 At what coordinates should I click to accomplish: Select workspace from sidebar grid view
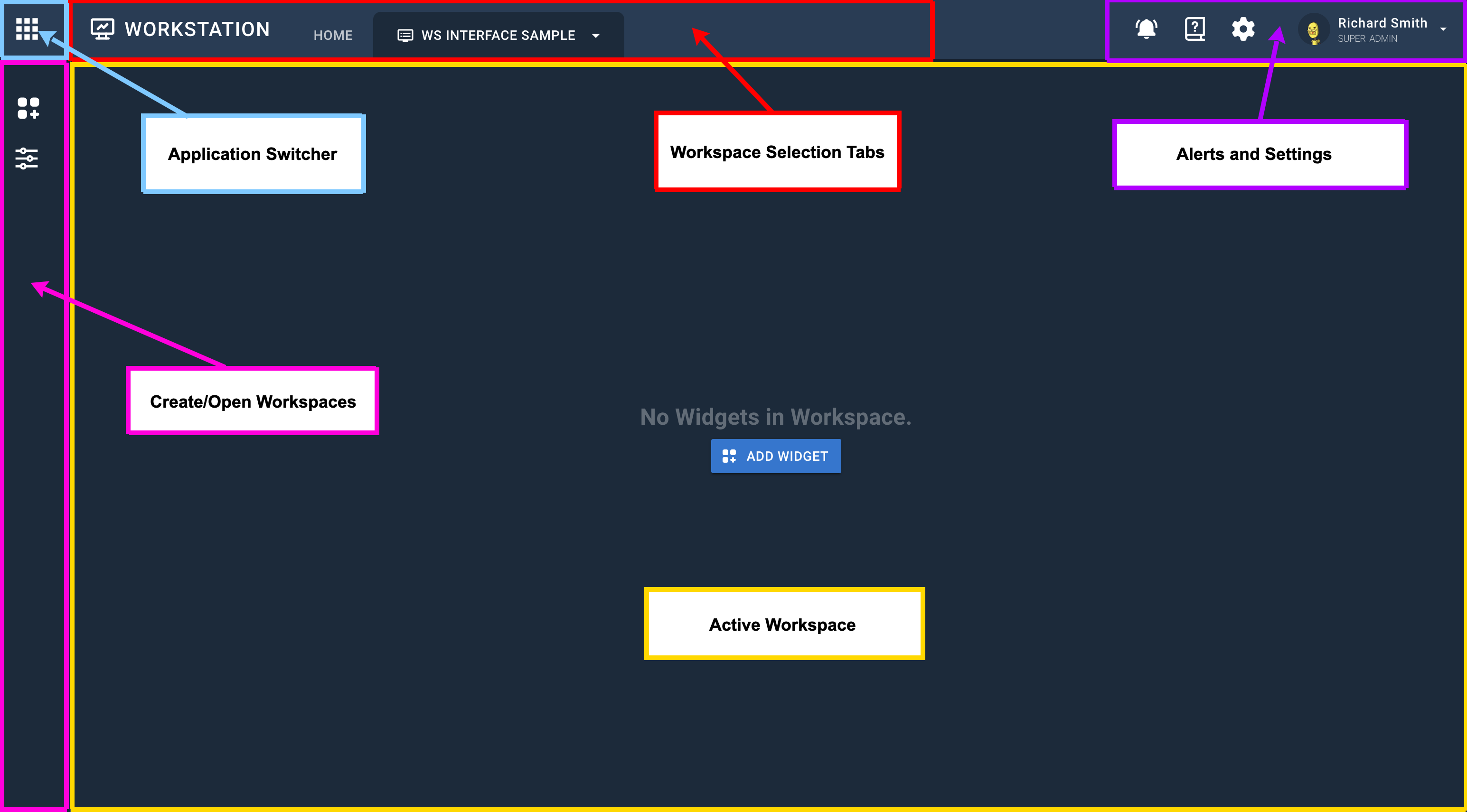[28, 106]
